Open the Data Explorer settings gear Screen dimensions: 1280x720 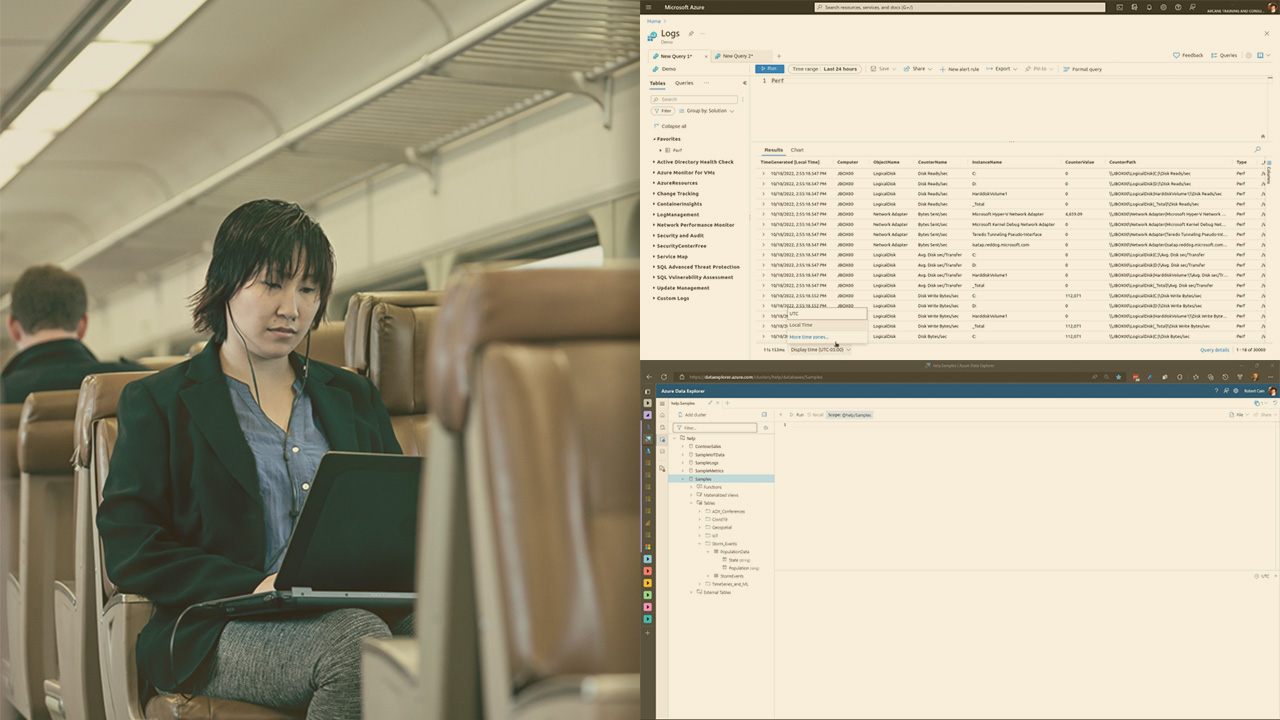pyautogui.click(x=1236, y=391)
